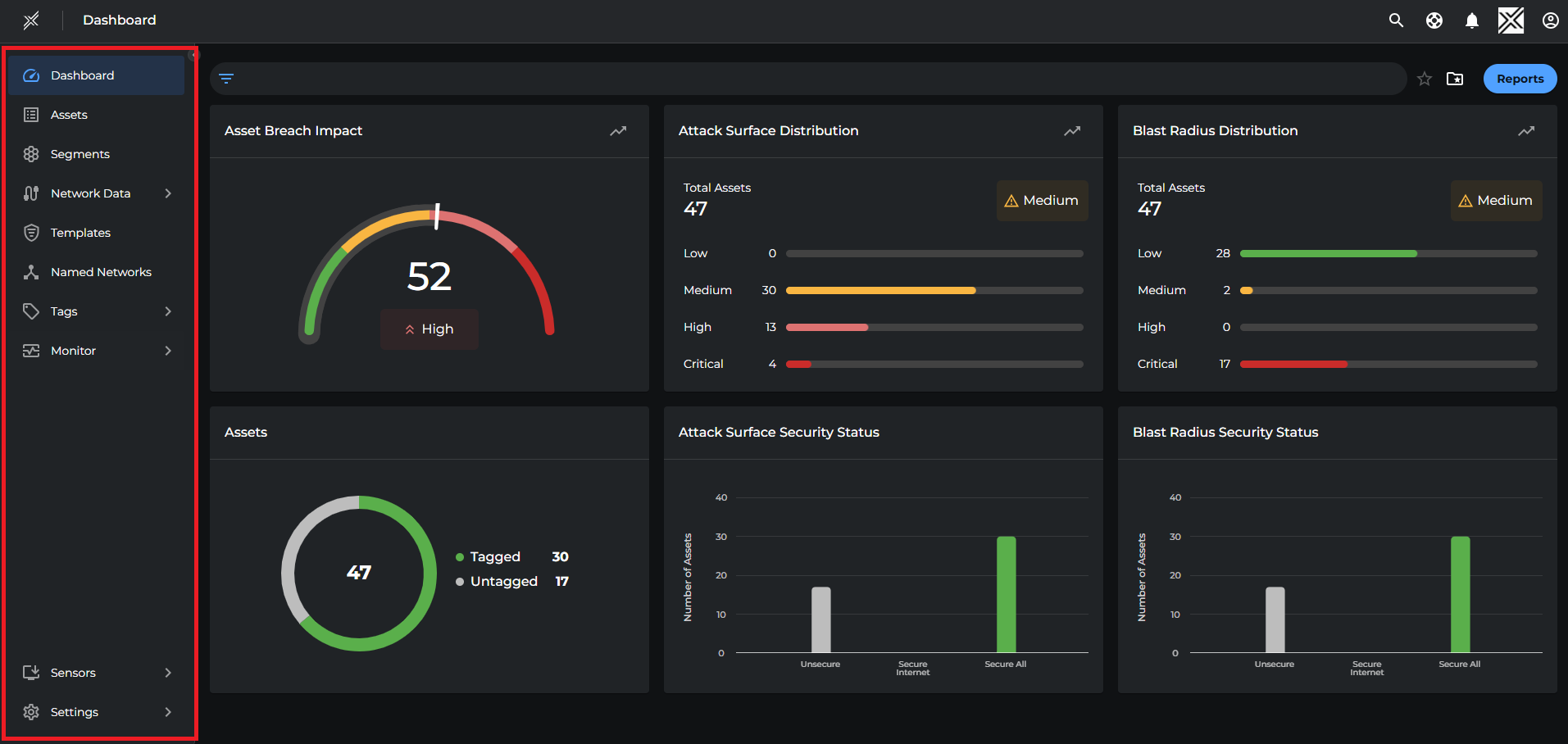Show trend for Attack Surface Distribution
Screen dimensions: 1568x744
point(1072,131)
